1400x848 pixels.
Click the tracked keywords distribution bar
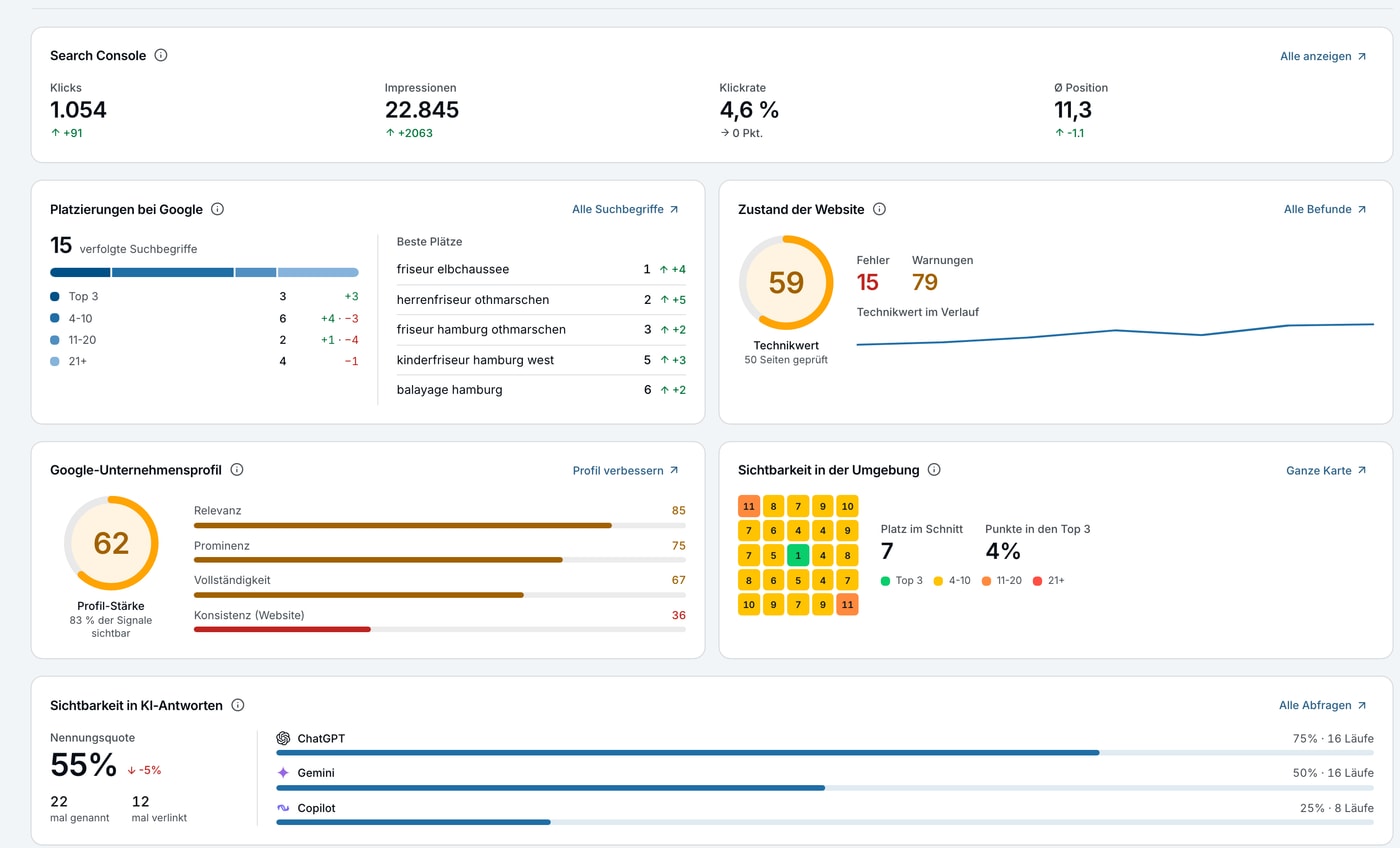point(204,272)
